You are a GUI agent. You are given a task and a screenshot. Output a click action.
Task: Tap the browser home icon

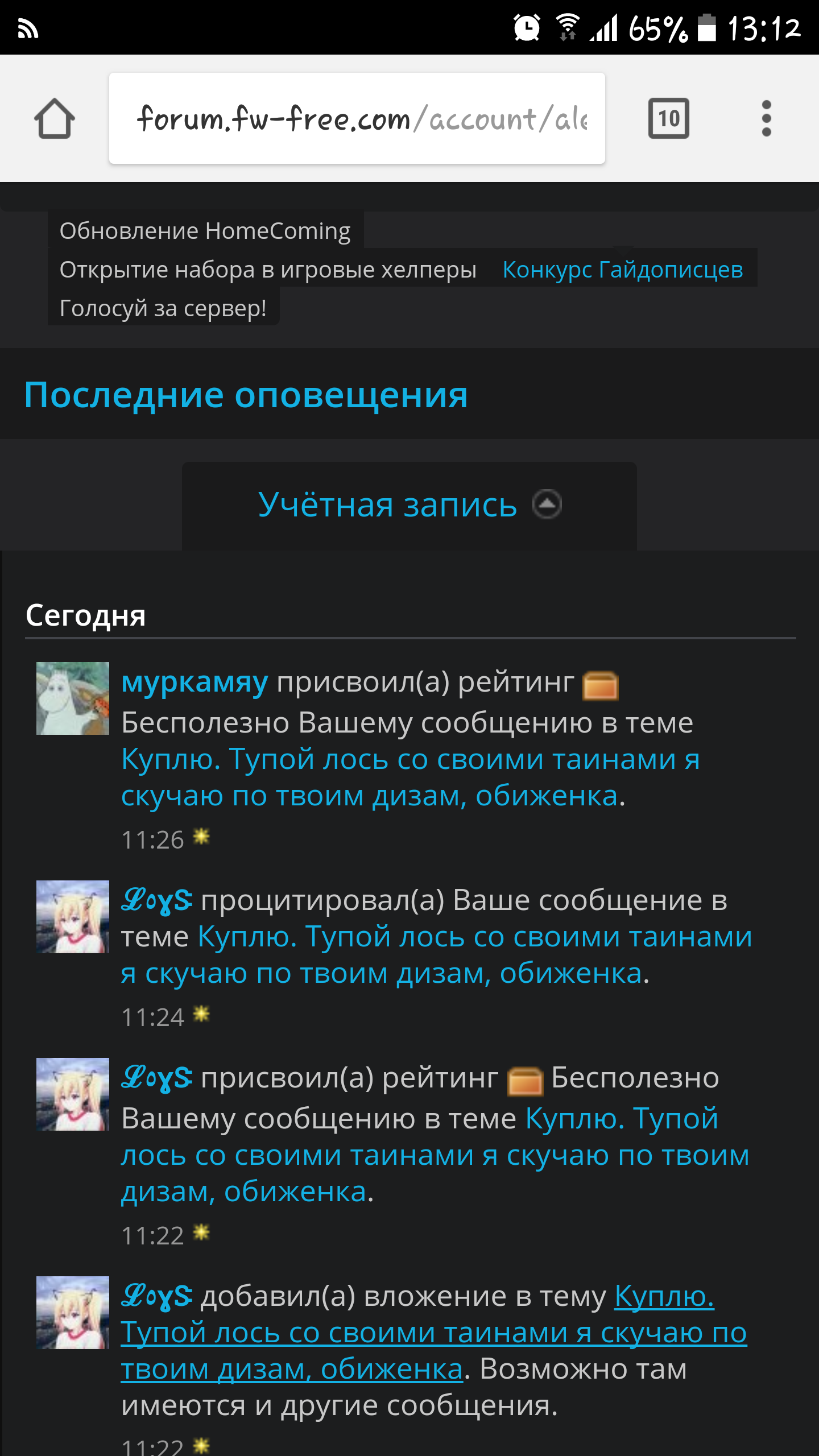coord(55,118)
